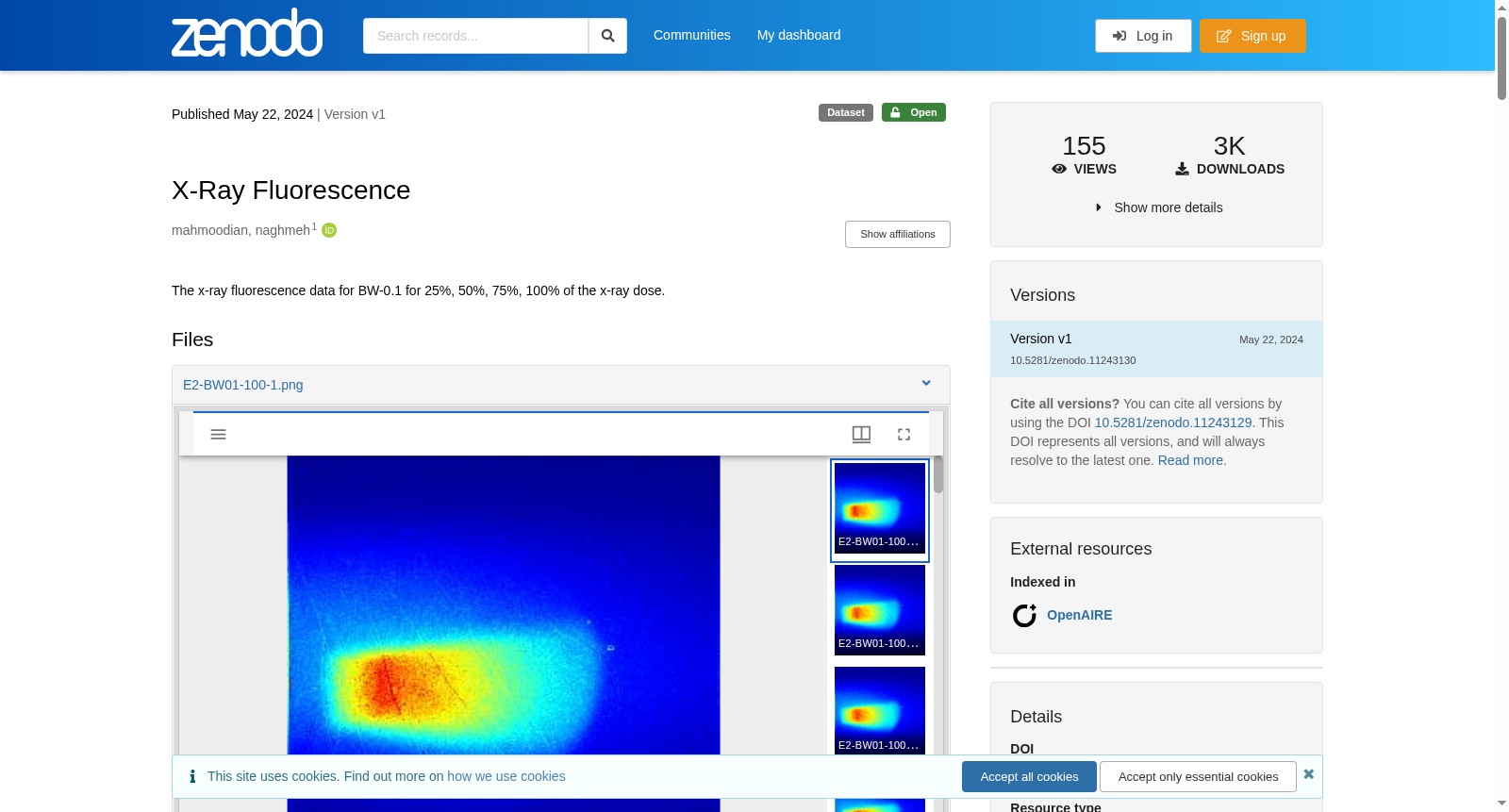Click the 155 views count
The height and width of the screenshot is (812, 1509).
tap(1084, 146)
